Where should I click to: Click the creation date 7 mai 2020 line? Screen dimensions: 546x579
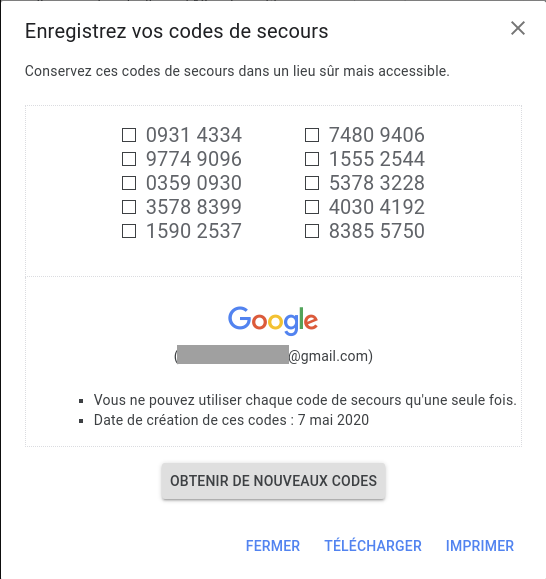231,420
